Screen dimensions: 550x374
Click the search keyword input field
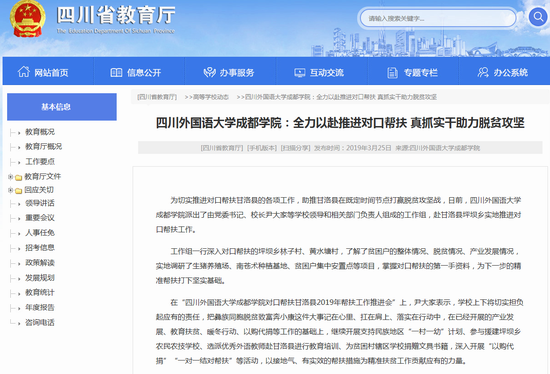pyautogui.click(x=438, y=18)
